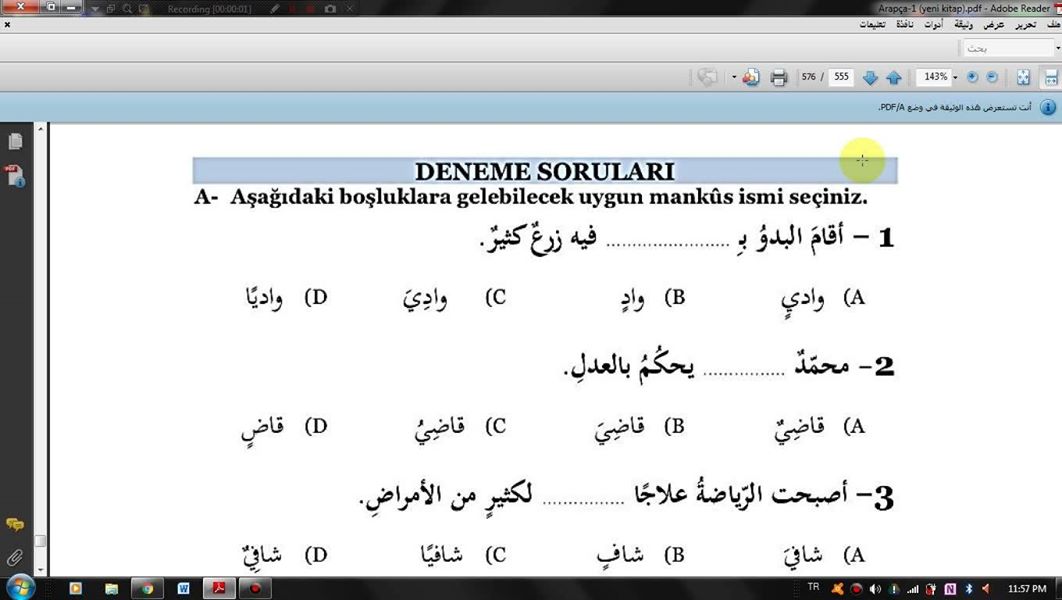
Task: Open the عرض menu
Action: click(x=994, y=24)
